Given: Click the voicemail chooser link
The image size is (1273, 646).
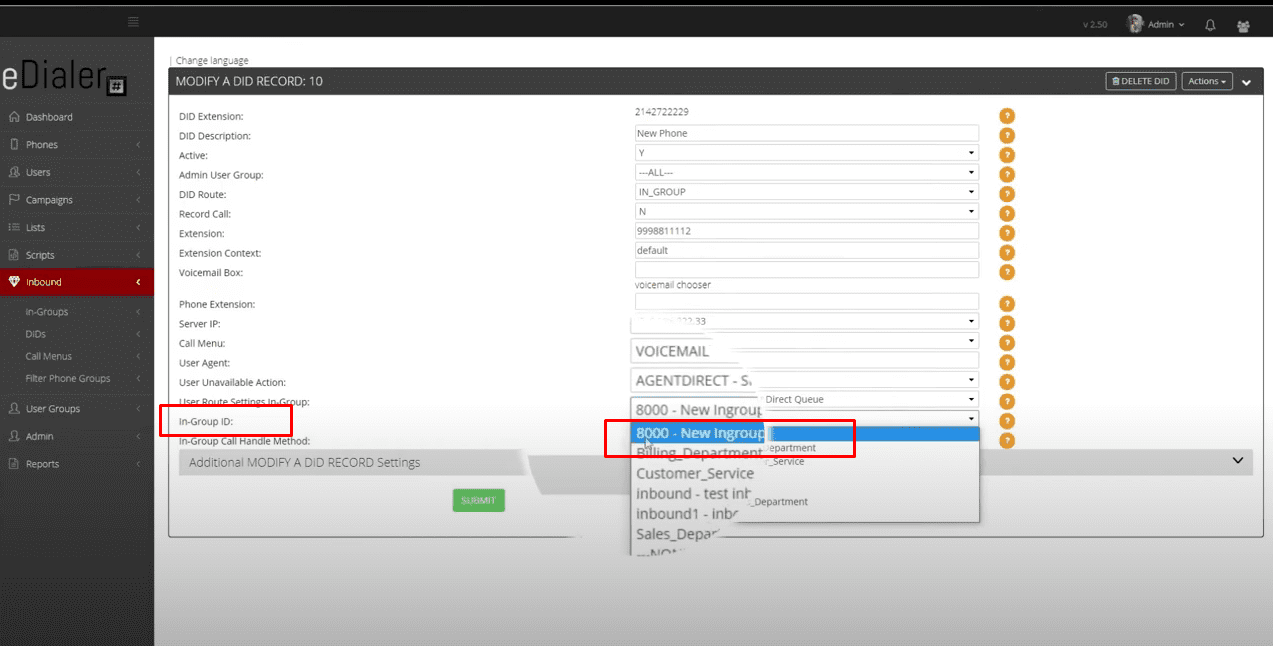Looking at the screenshot, I should (674, 285).
